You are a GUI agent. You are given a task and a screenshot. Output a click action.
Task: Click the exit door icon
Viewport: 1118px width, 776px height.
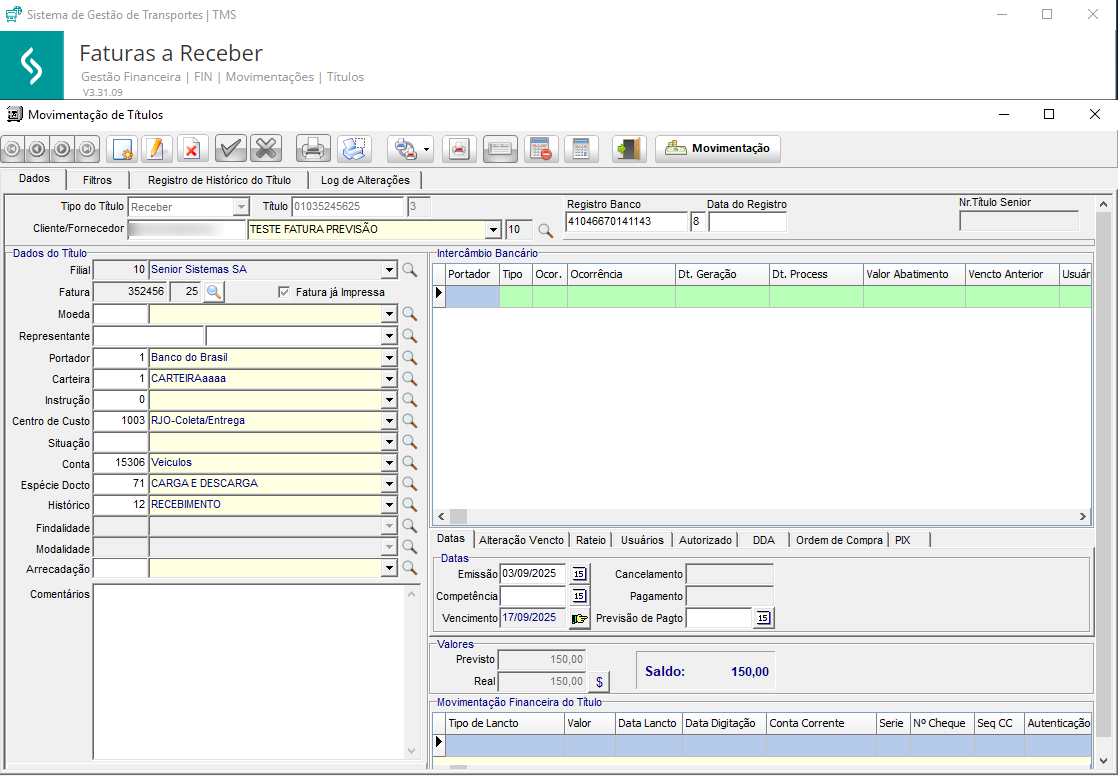click(x=629, y=149)
